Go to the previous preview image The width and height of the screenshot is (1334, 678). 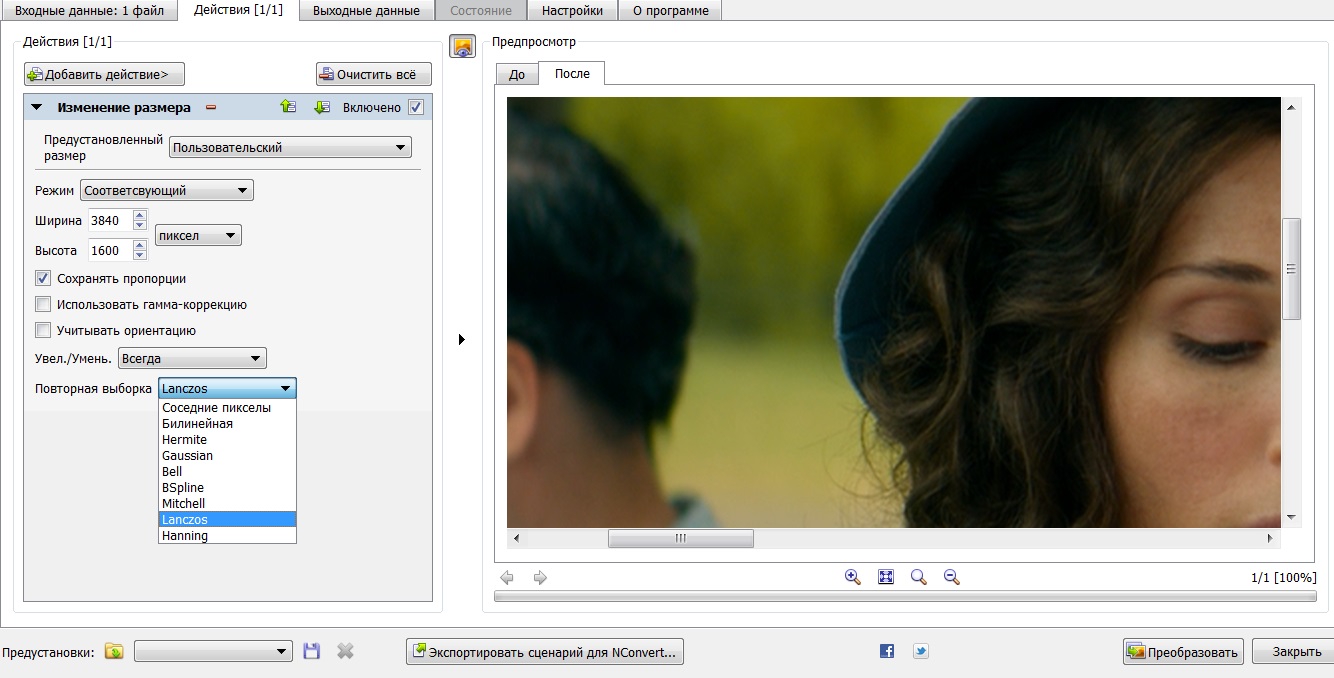pyautogui.click(x=507, y=577)
